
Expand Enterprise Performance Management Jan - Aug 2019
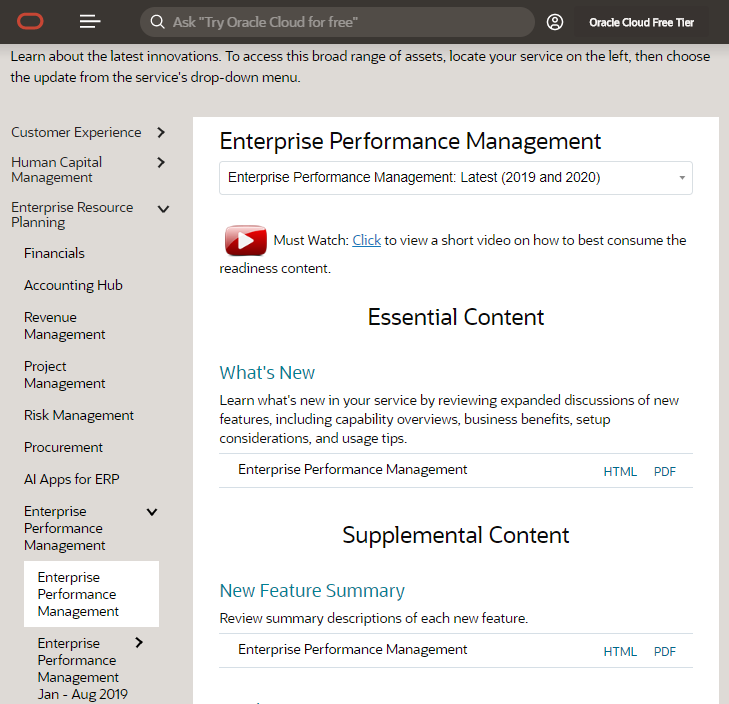(x=139, y=643)
